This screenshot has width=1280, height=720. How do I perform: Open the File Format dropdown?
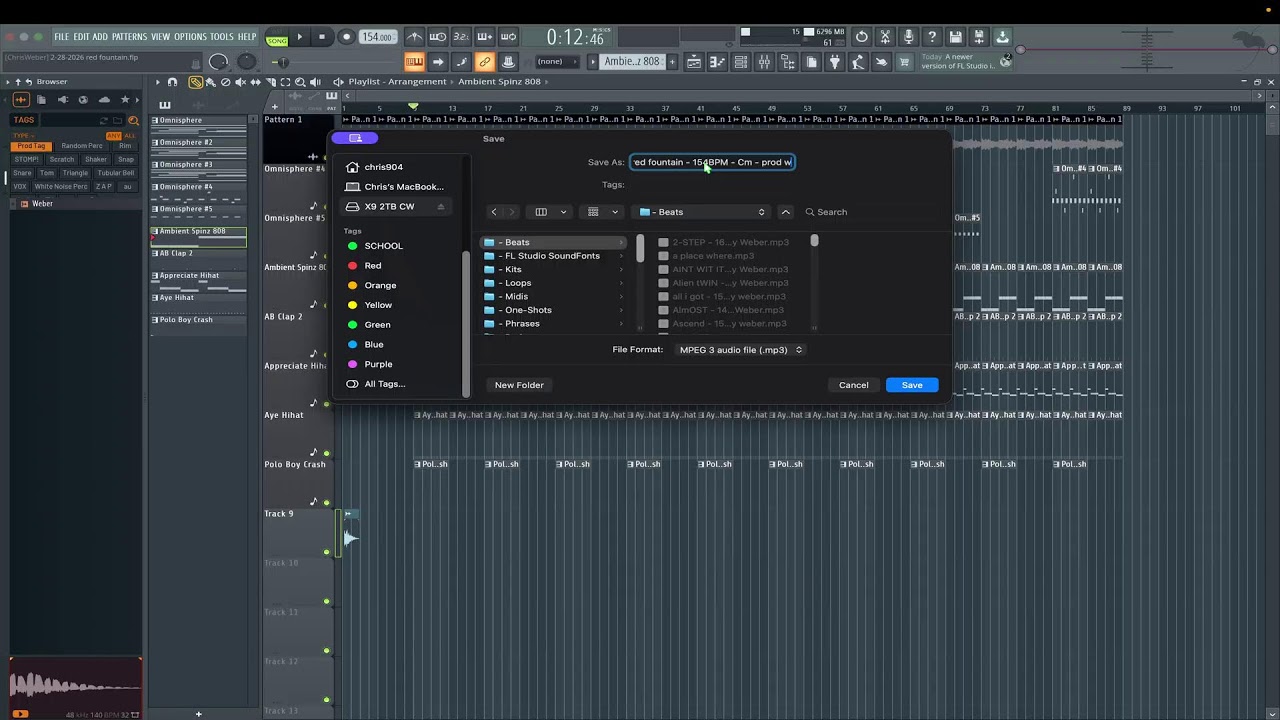[x=740, y=350]
